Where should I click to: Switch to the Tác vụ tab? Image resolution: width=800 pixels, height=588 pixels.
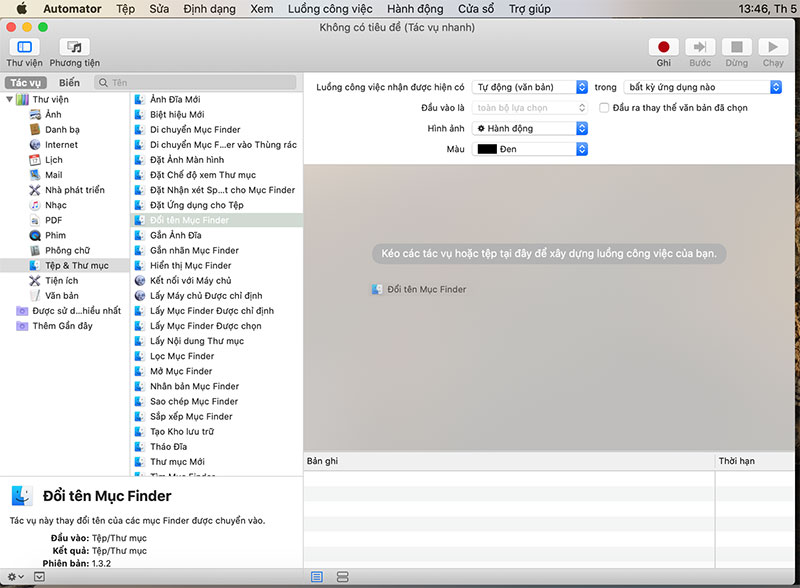click(26, 83)
